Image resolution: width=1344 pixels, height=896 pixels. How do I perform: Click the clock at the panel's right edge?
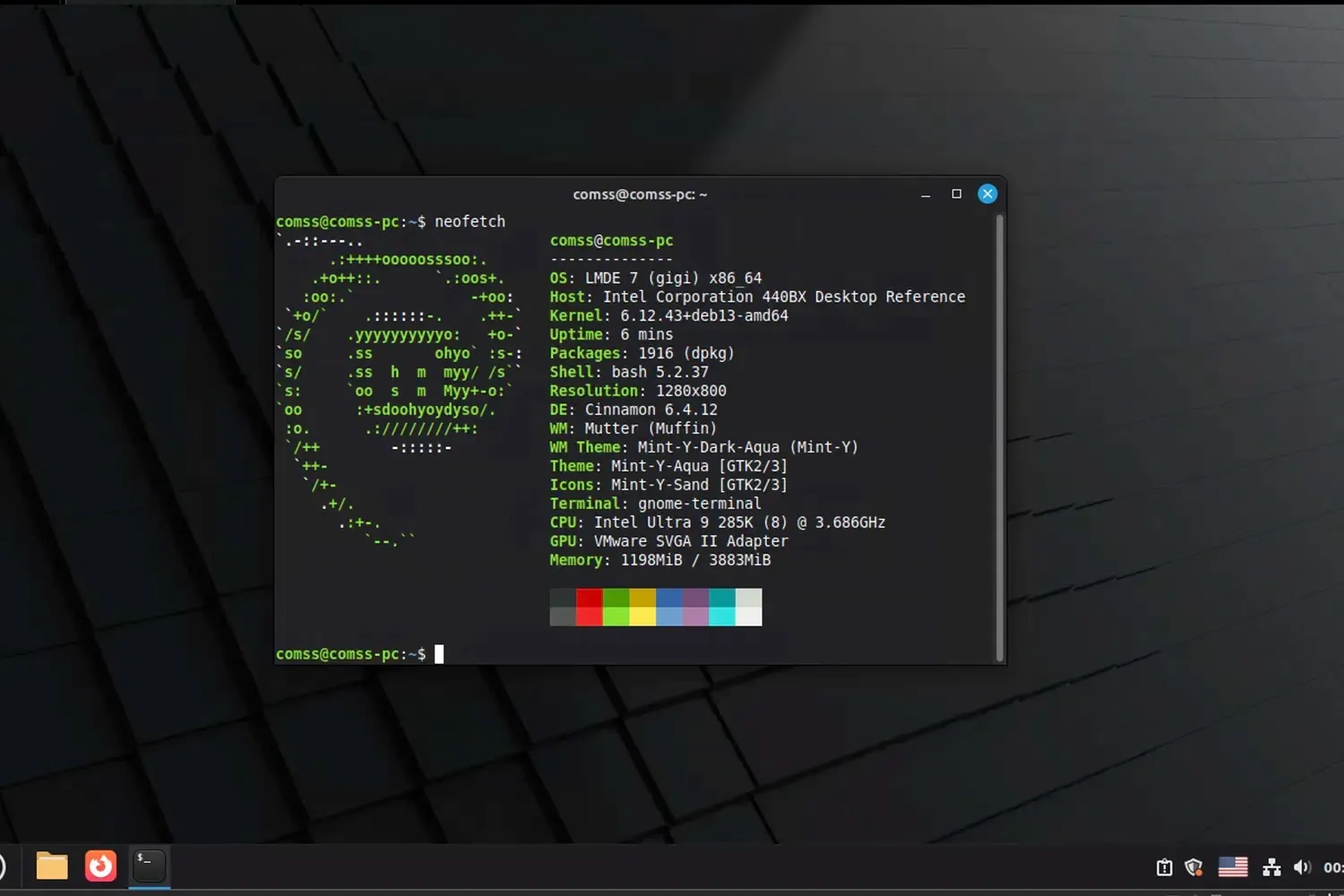point(1333,867)
